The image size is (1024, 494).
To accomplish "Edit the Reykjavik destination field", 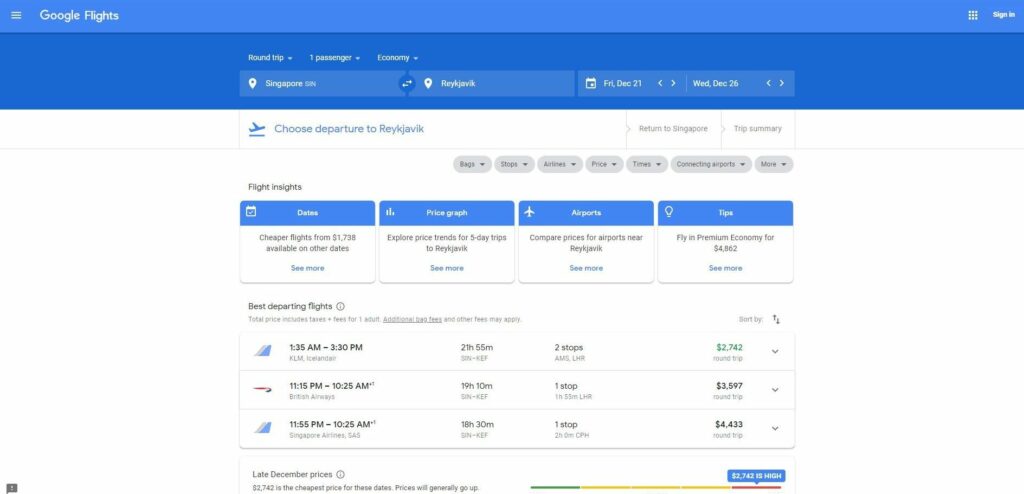I will coord(491,84).
